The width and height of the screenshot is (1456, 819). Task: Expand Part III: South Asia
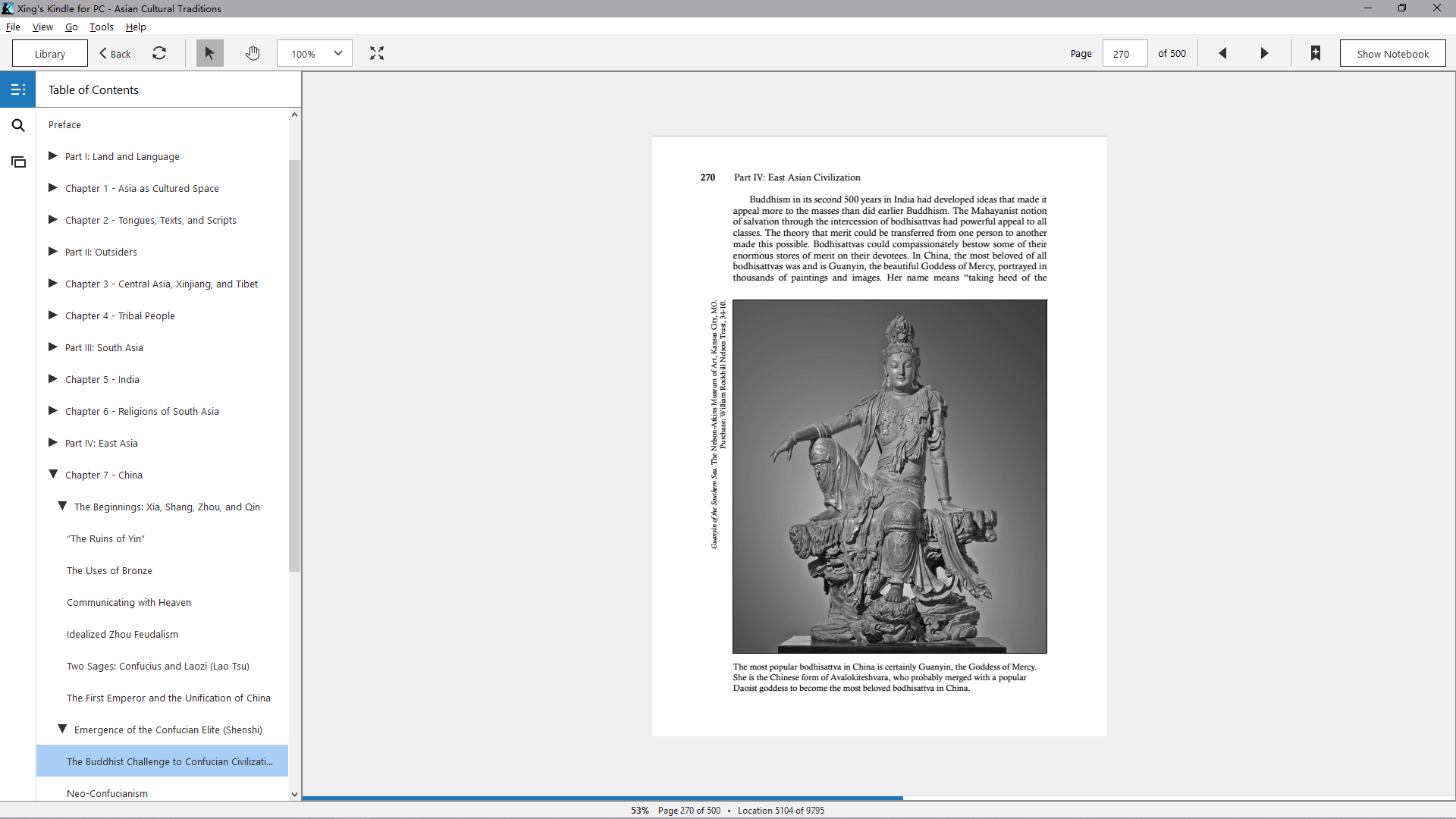point(53,347)
